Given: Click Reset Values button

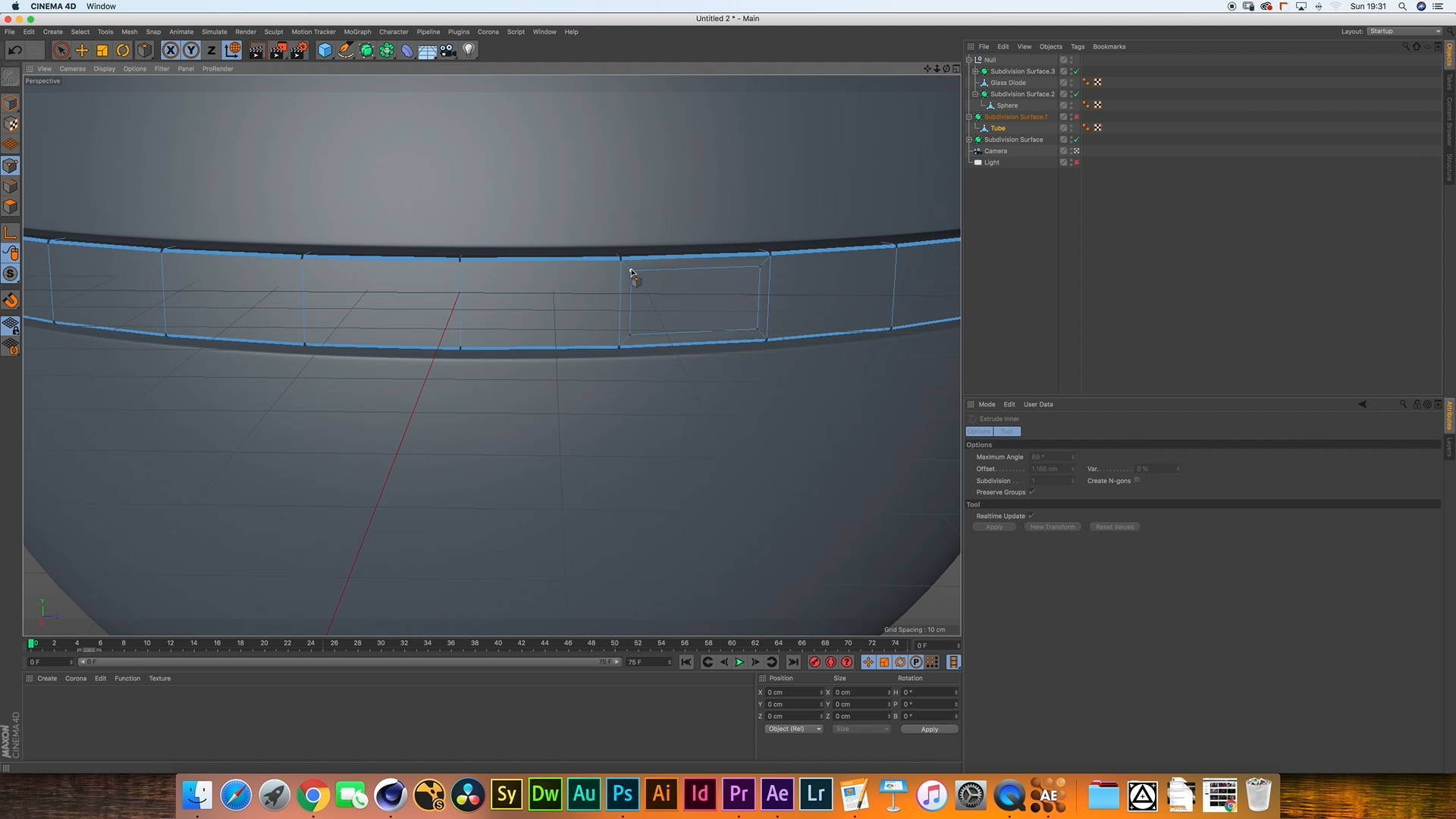Looking at the screenshot, I should pyautogui.click(x=1114, y=527).
